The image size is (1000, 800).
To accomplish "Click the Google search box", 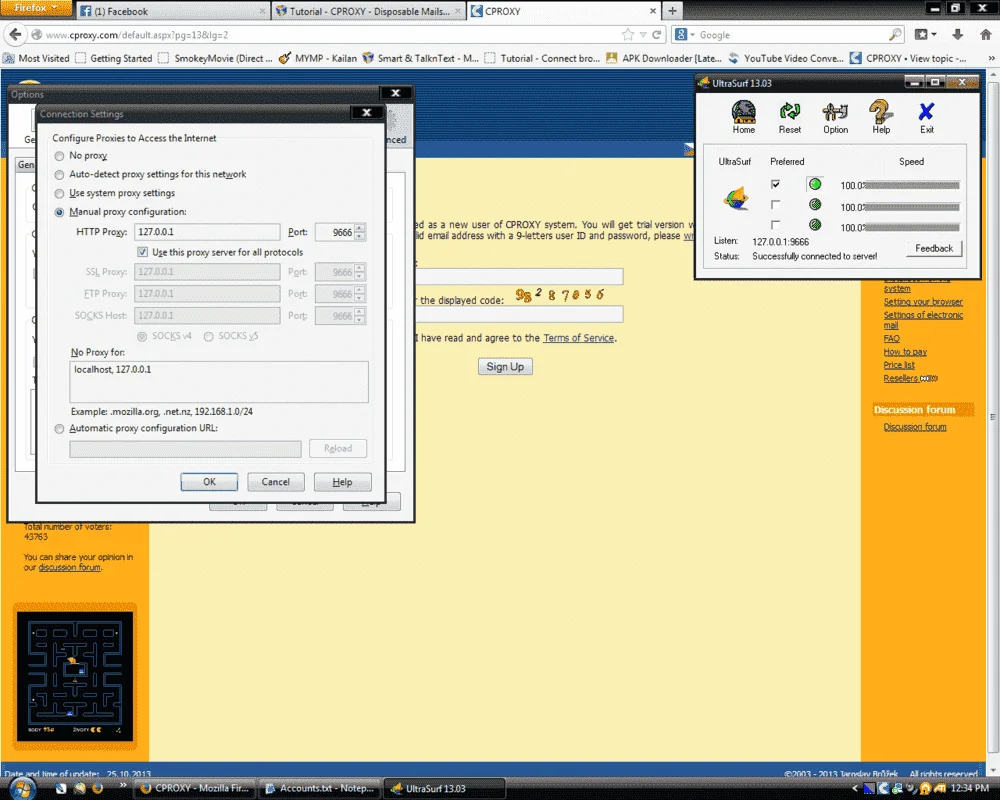I will point(793,34).
